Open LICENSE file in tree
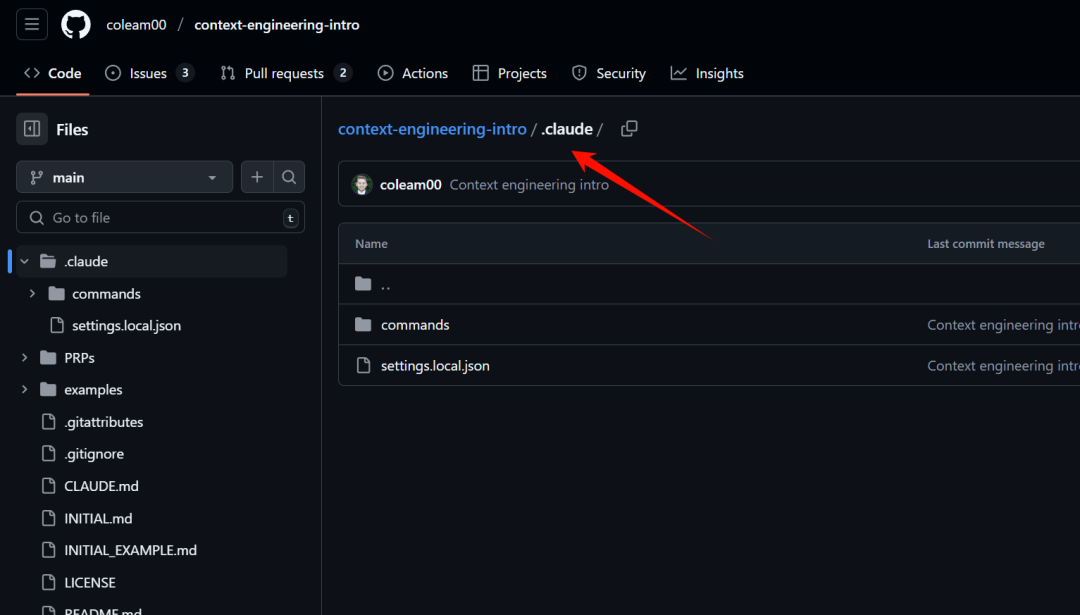 (90, 582)
